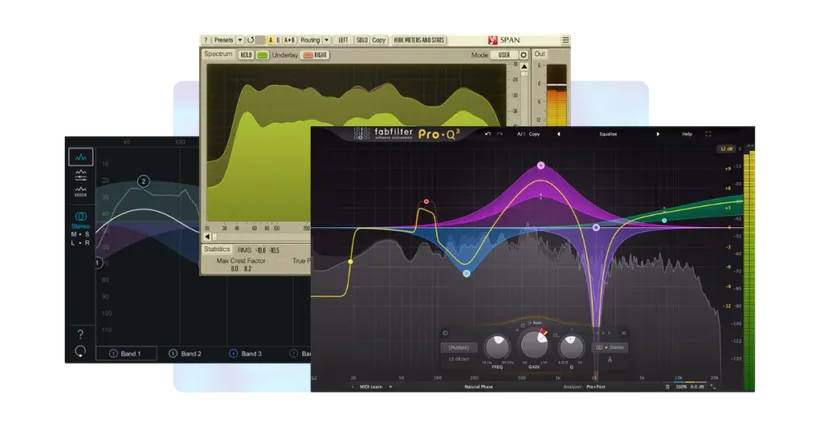
Task: Select the spectrum with sliders view icon
Action: (x=81, y=175)
